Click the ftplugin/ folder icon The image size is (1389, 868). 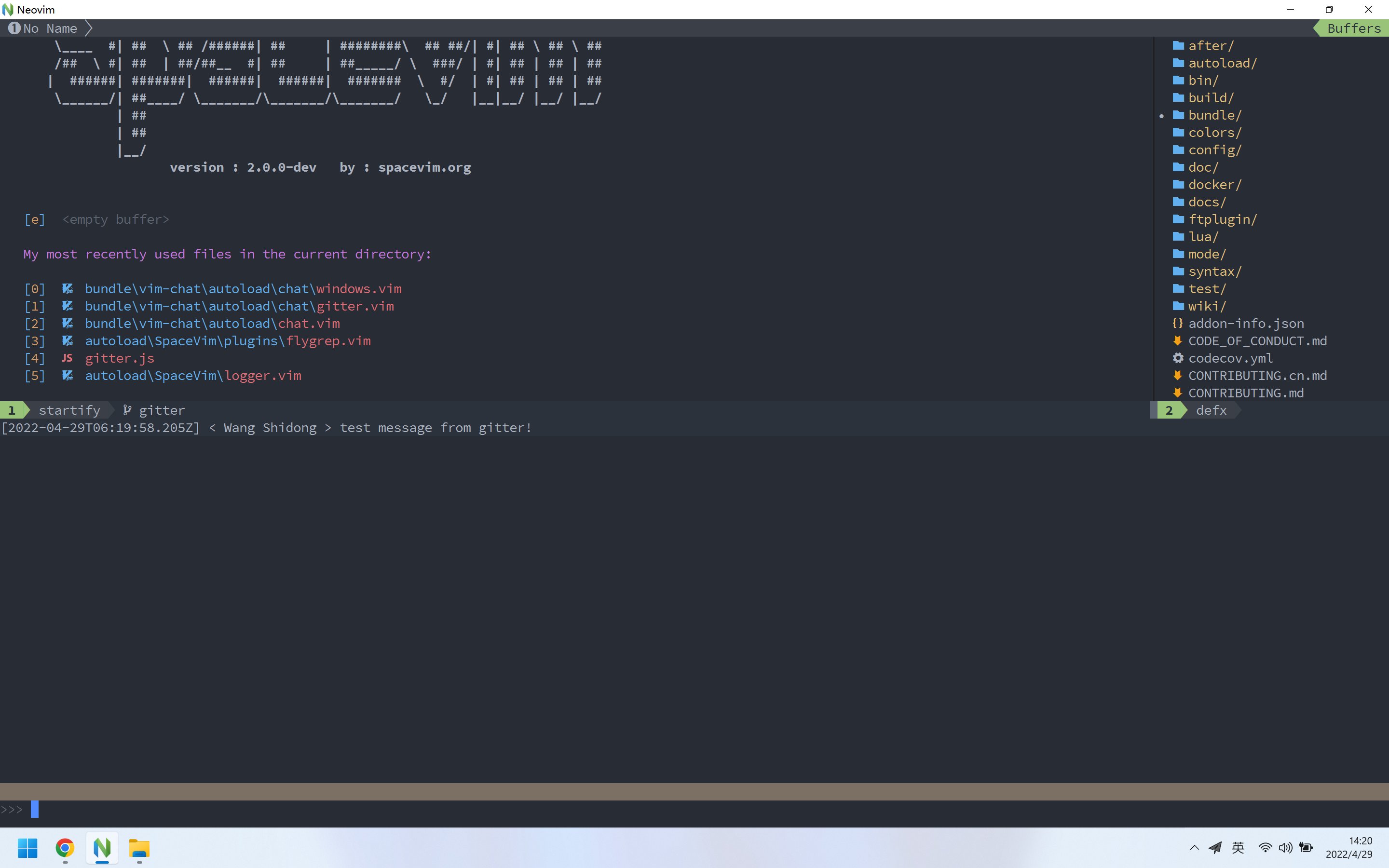coord(1178,219)
